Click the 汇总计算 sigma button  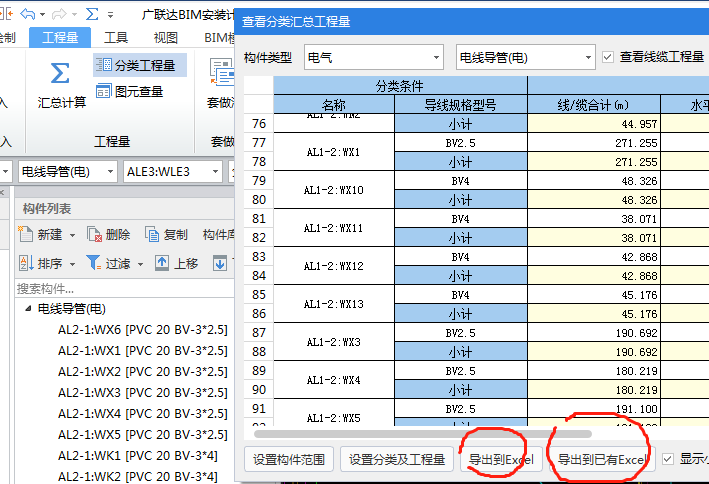(61, 85)
